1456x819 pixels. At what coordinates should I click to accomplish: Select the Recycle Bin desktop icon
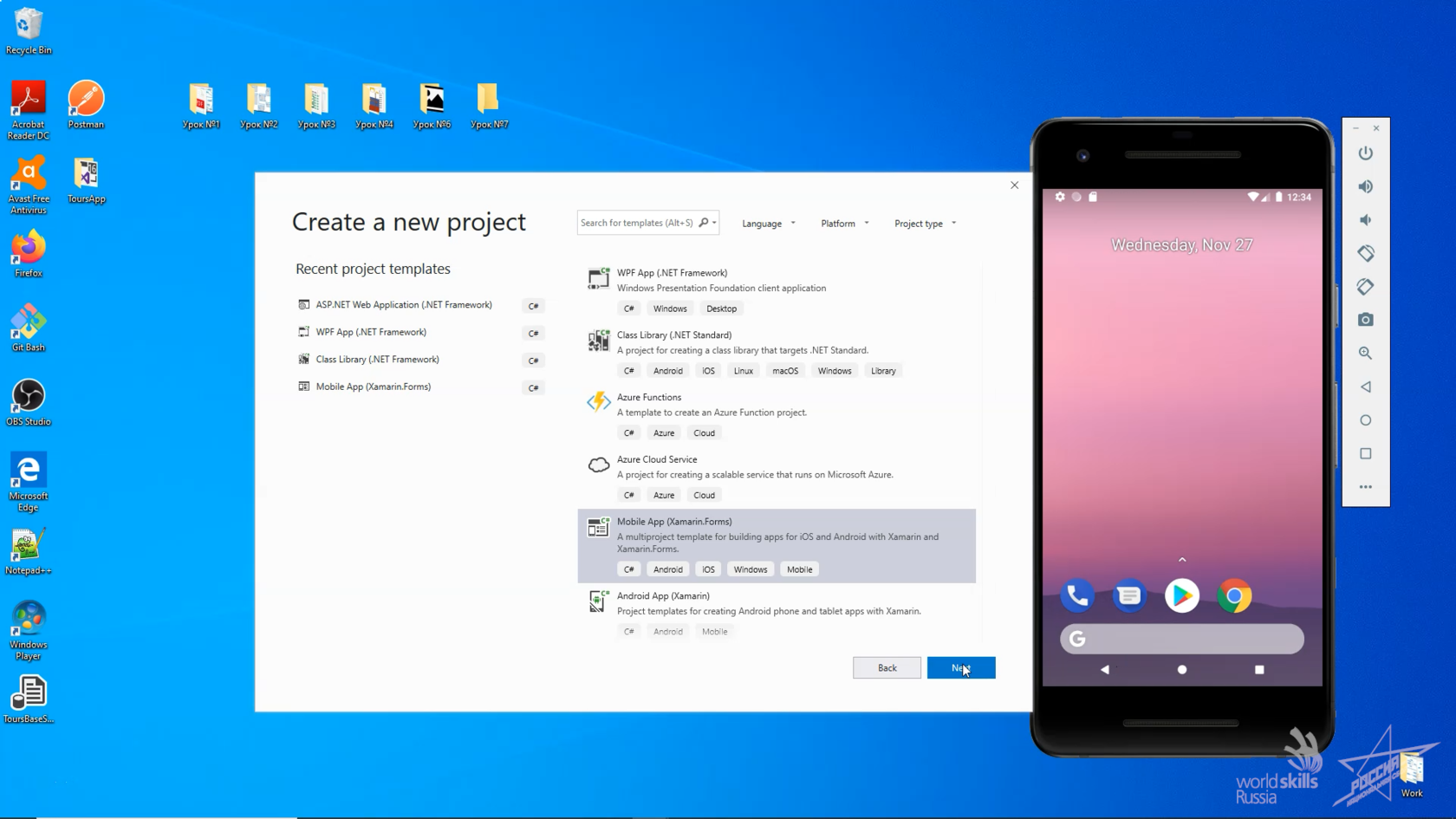[28, 31]
